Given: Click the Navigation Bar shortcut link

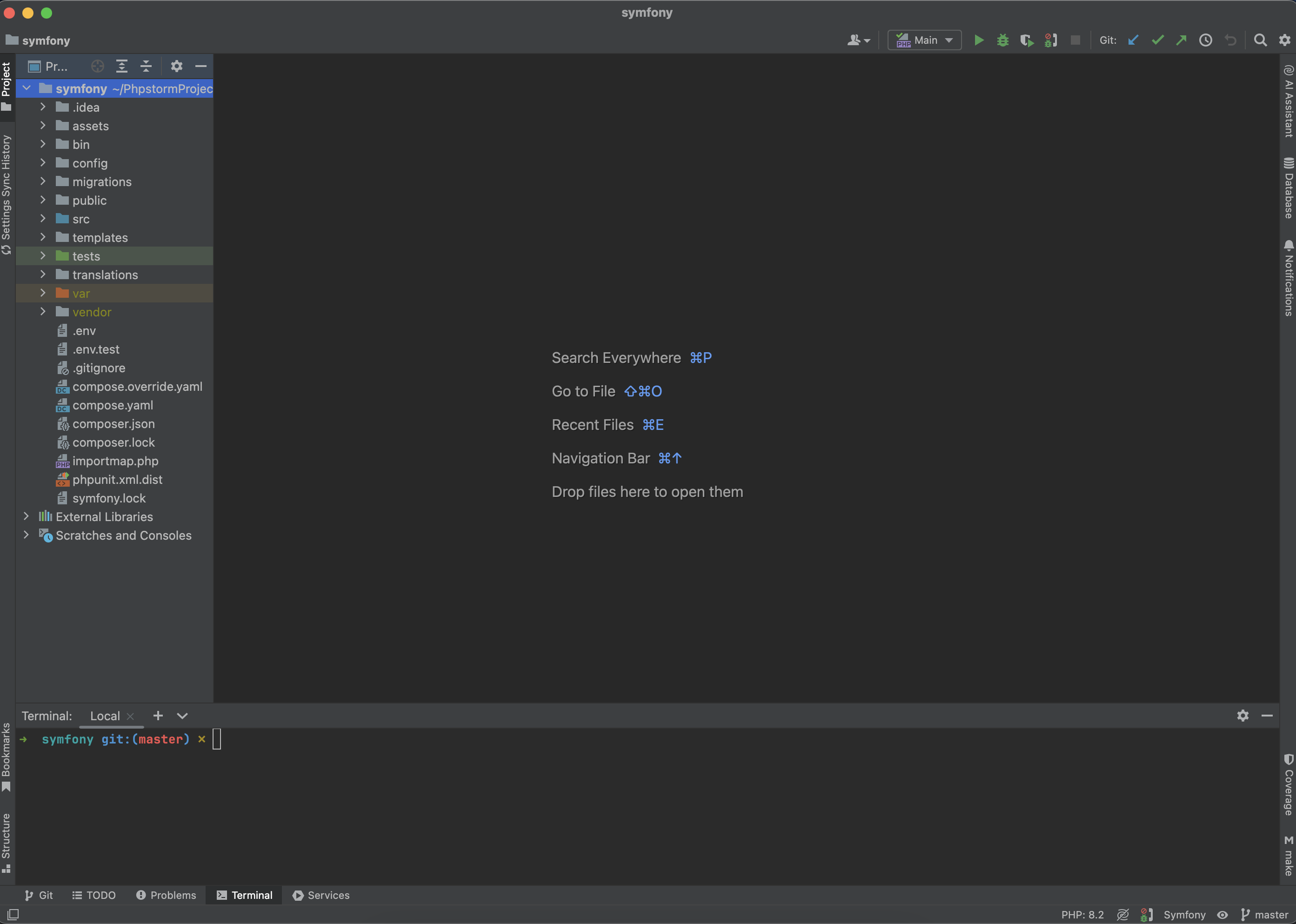Looking at the screenshot, I should coord(600,458).
